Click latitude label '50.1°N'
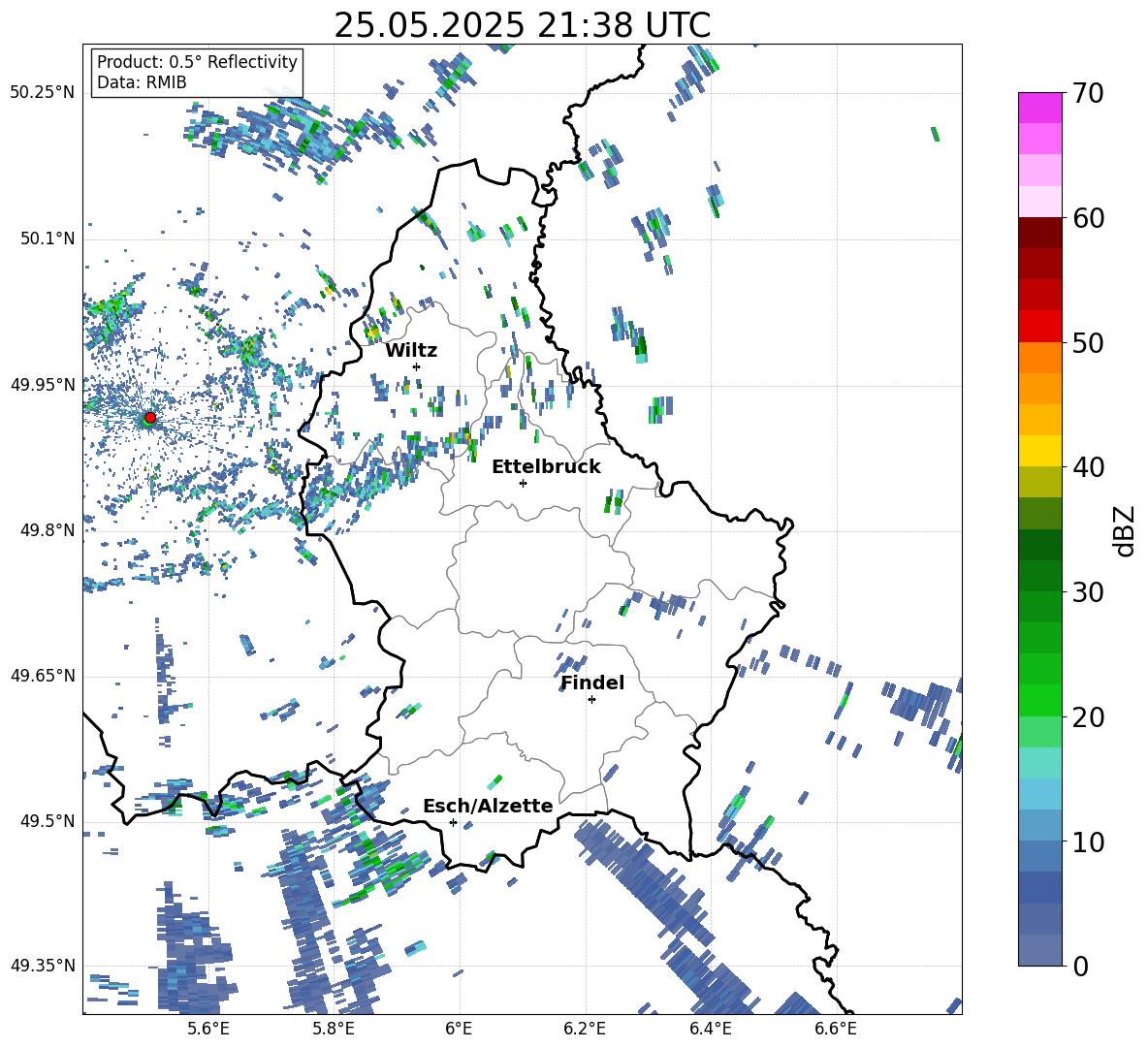 (x=48, y=239)
